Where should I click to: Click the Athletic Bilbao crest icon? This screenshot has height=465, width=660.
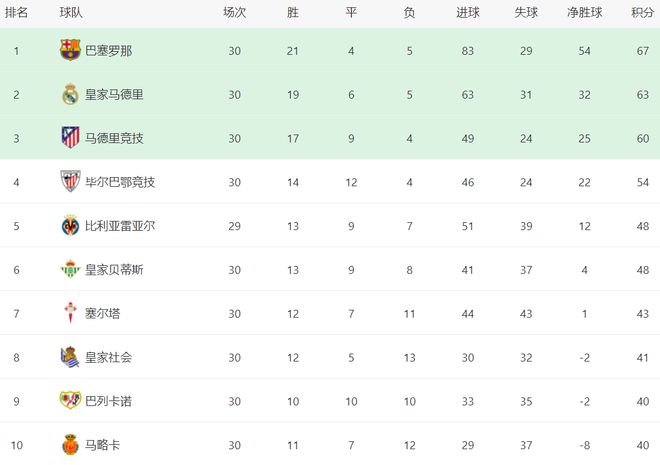(70, 181)
